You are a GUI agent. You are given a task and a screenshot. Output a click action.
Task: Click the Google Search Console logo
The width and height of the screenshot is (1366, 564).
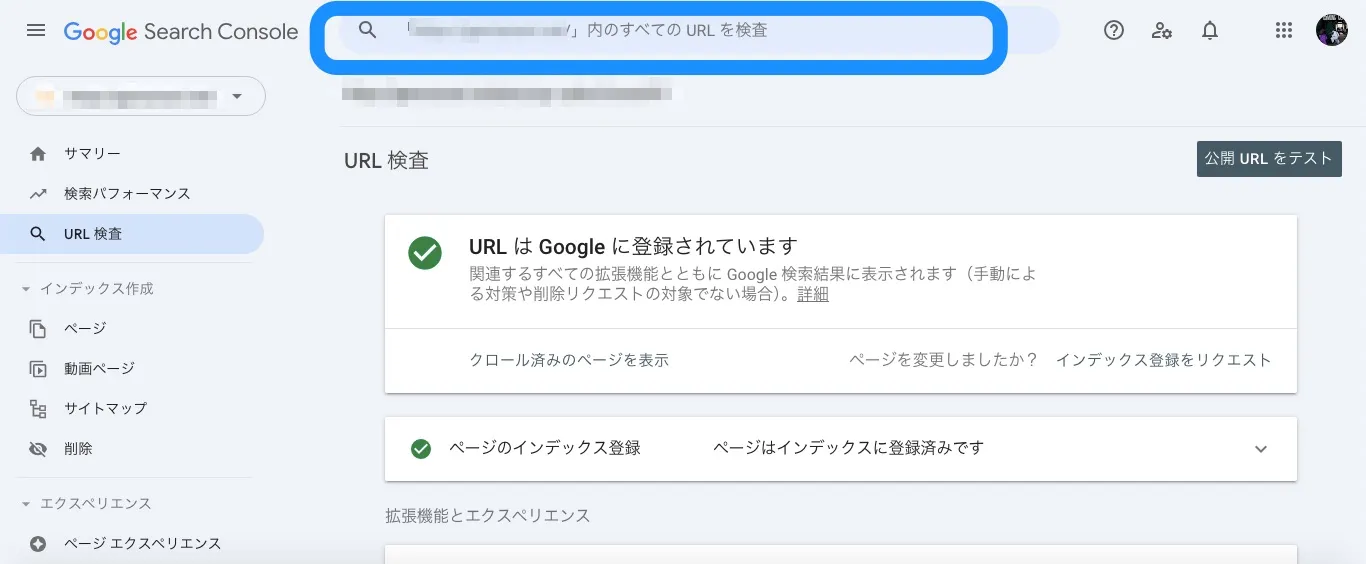tap(181, 31)
